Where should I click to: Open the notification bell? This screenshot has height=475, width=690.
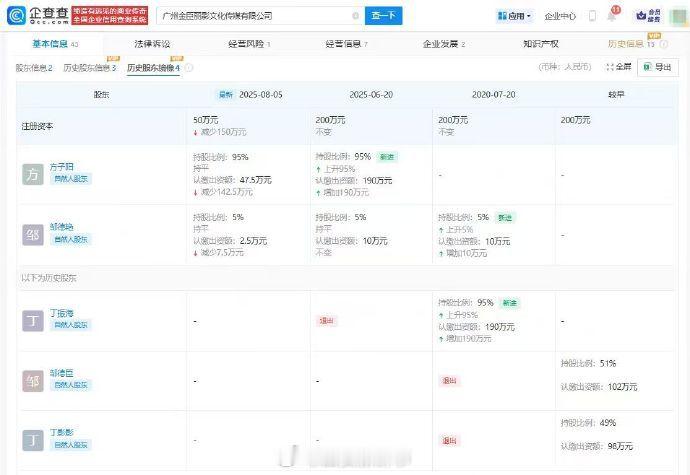click(612, 16)
